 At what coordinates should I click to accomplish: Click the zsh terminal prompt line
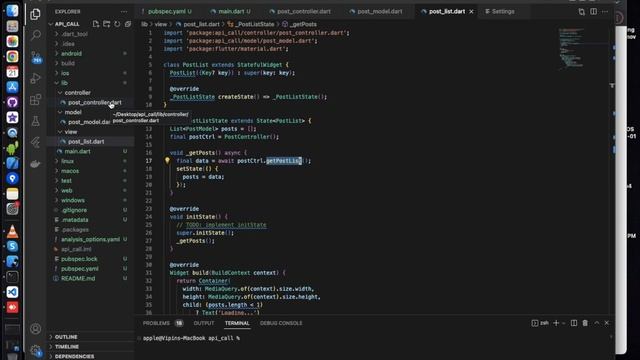(x=191, y=338)
